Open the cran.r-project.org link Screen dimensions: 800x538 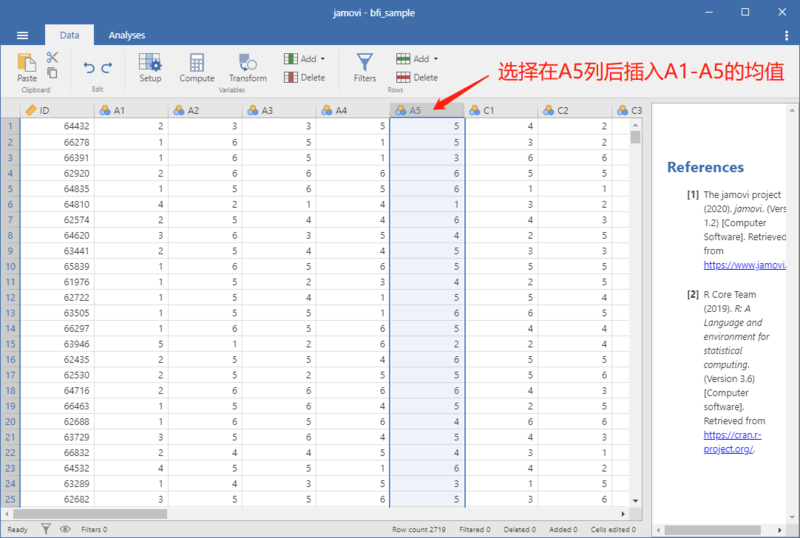tap(732, 442)
